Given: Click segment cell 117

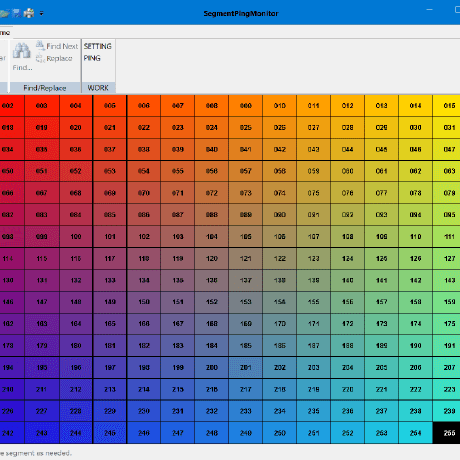Looking at the screenshot, I should coord(110,258).
